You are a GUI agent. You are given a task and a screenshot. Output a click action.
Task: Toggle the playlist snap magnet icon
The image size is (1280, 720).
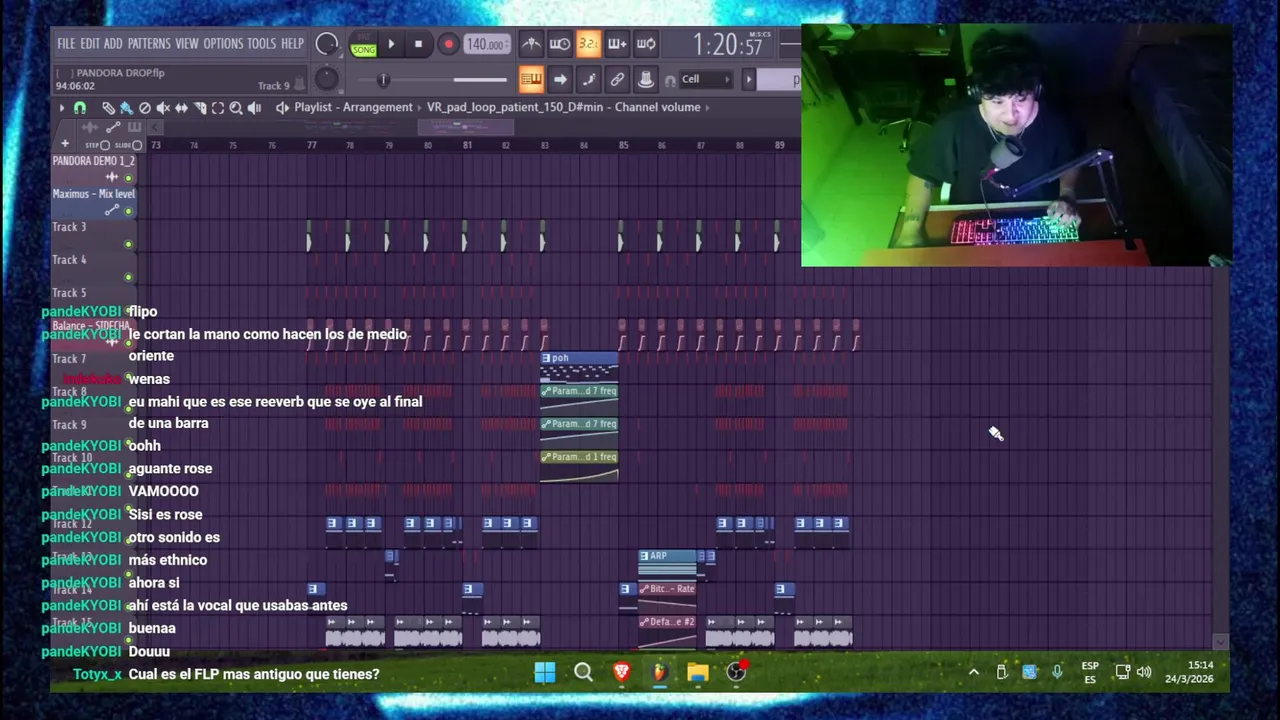(x=80, y=108)
